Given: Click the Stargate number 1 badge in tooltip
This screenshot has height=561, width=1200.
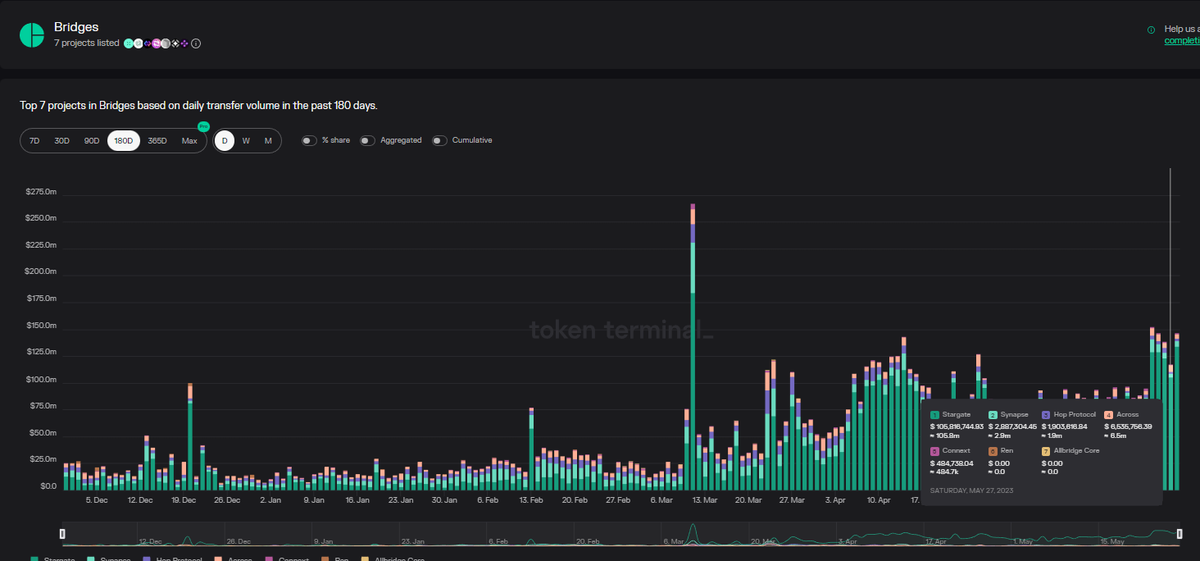Looking at the screenshot, I should click(935, 414).
